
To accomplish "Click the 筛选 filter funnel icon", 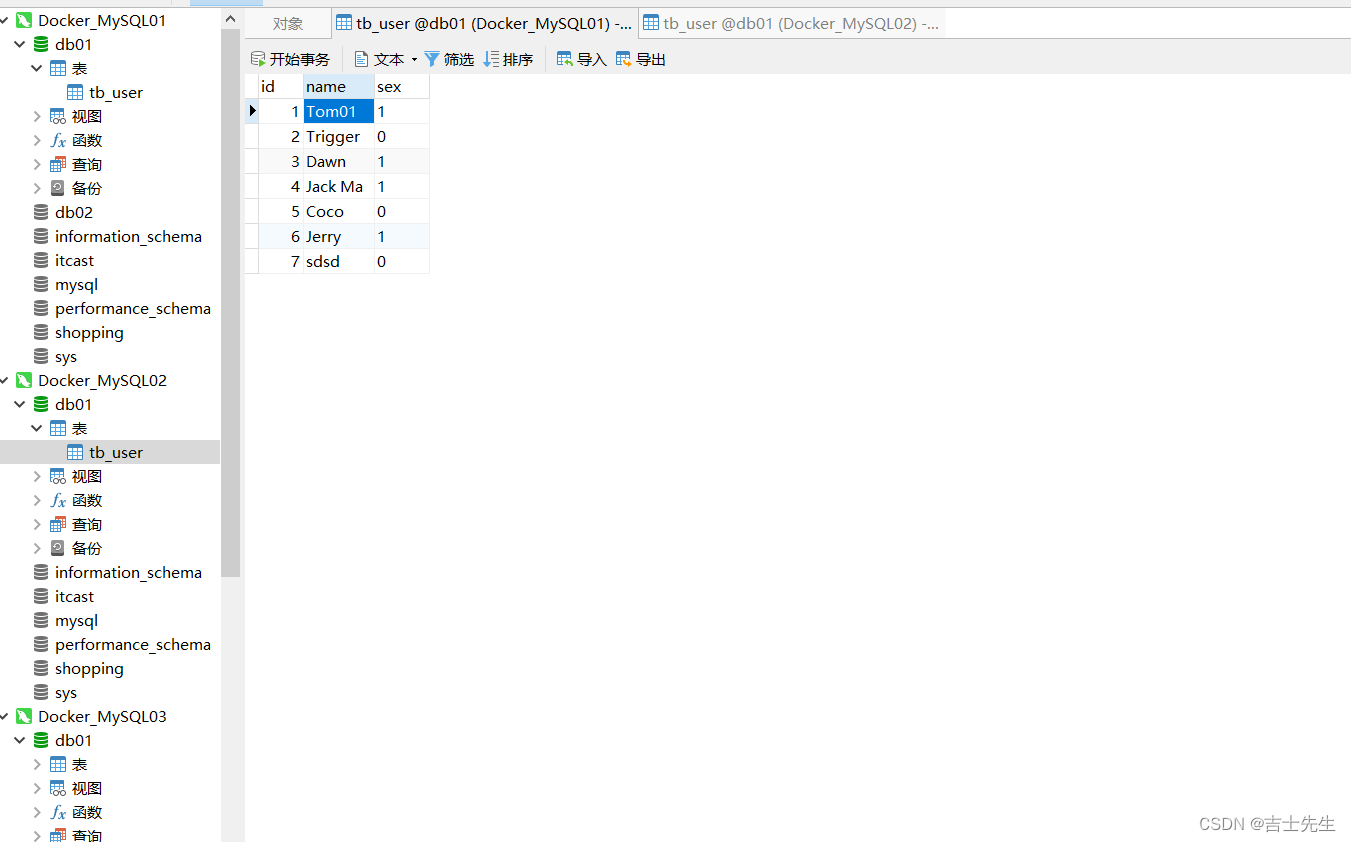I will point(432,59).
